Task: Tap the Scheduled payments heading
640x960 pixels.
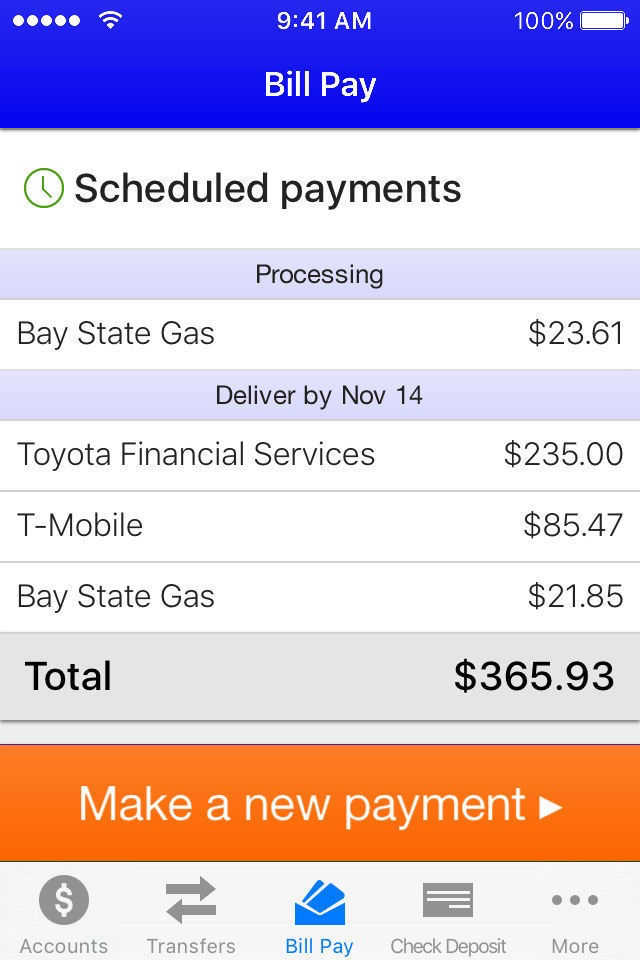Action: click(268, 189)
